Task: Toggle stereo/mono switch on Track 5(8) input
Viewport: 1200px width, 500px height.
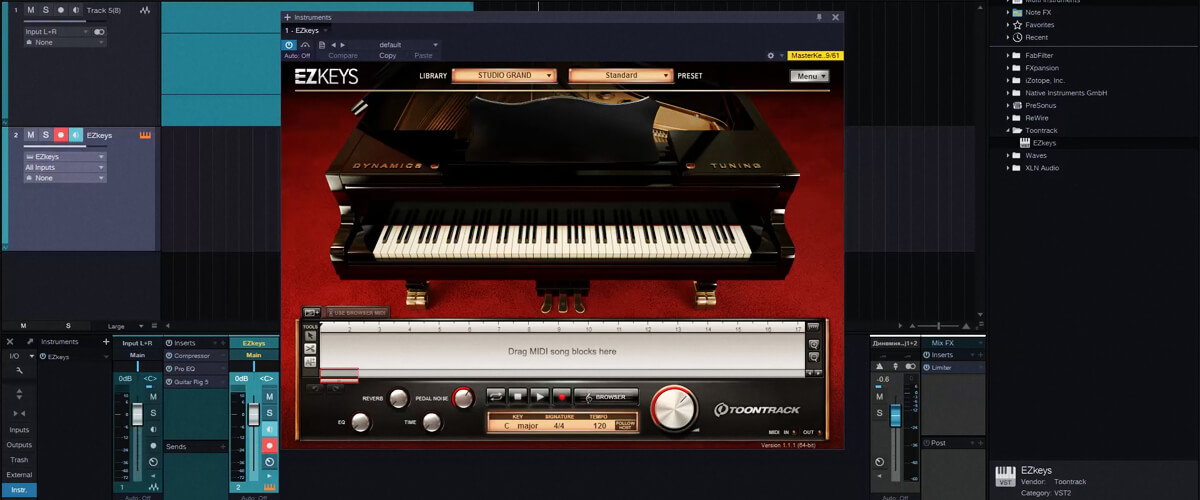Action: (99, 31)
